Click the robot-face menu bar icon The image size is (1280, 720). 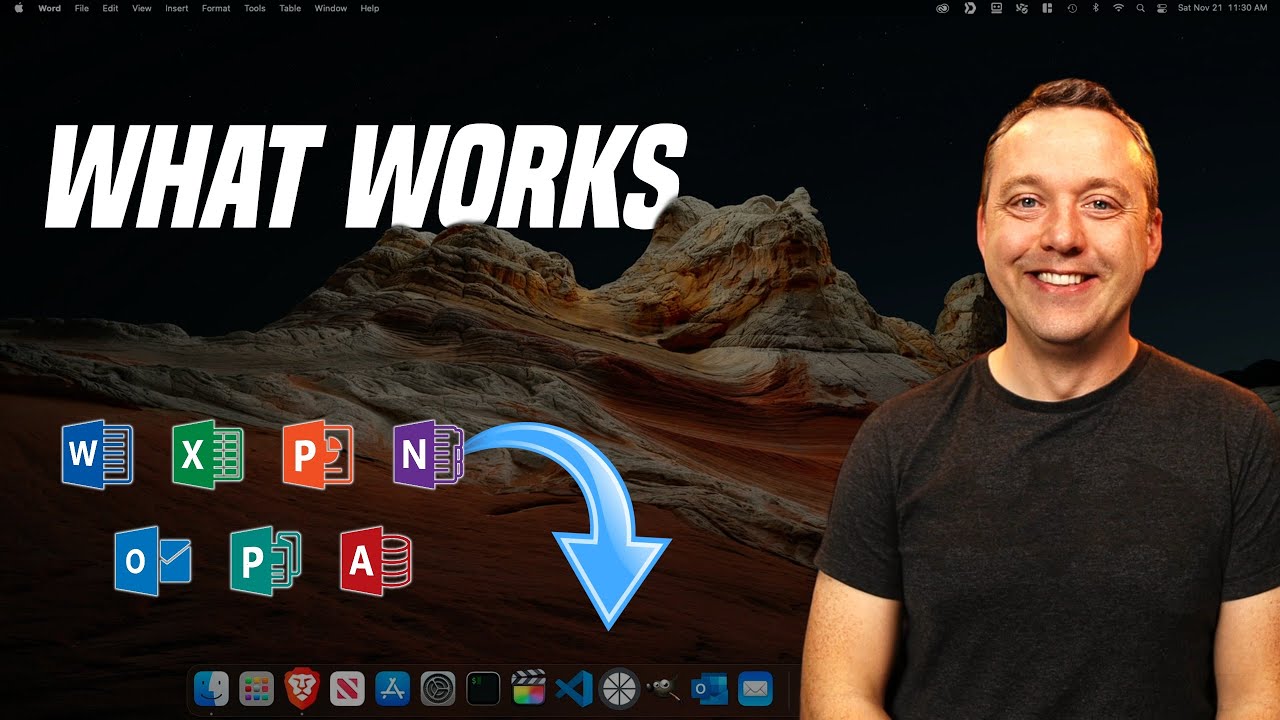click(x=996, y=8)
